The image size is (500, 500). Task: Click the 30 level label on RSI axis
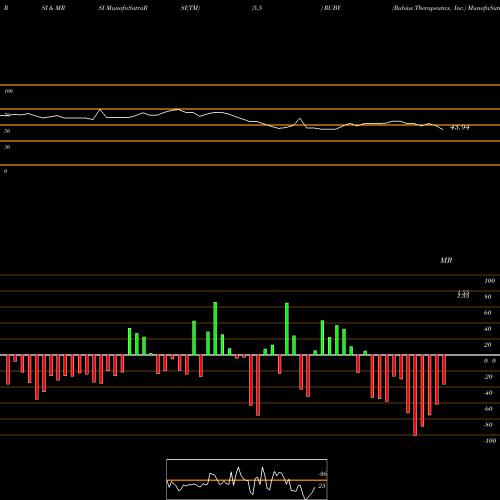tap(7, 147)
